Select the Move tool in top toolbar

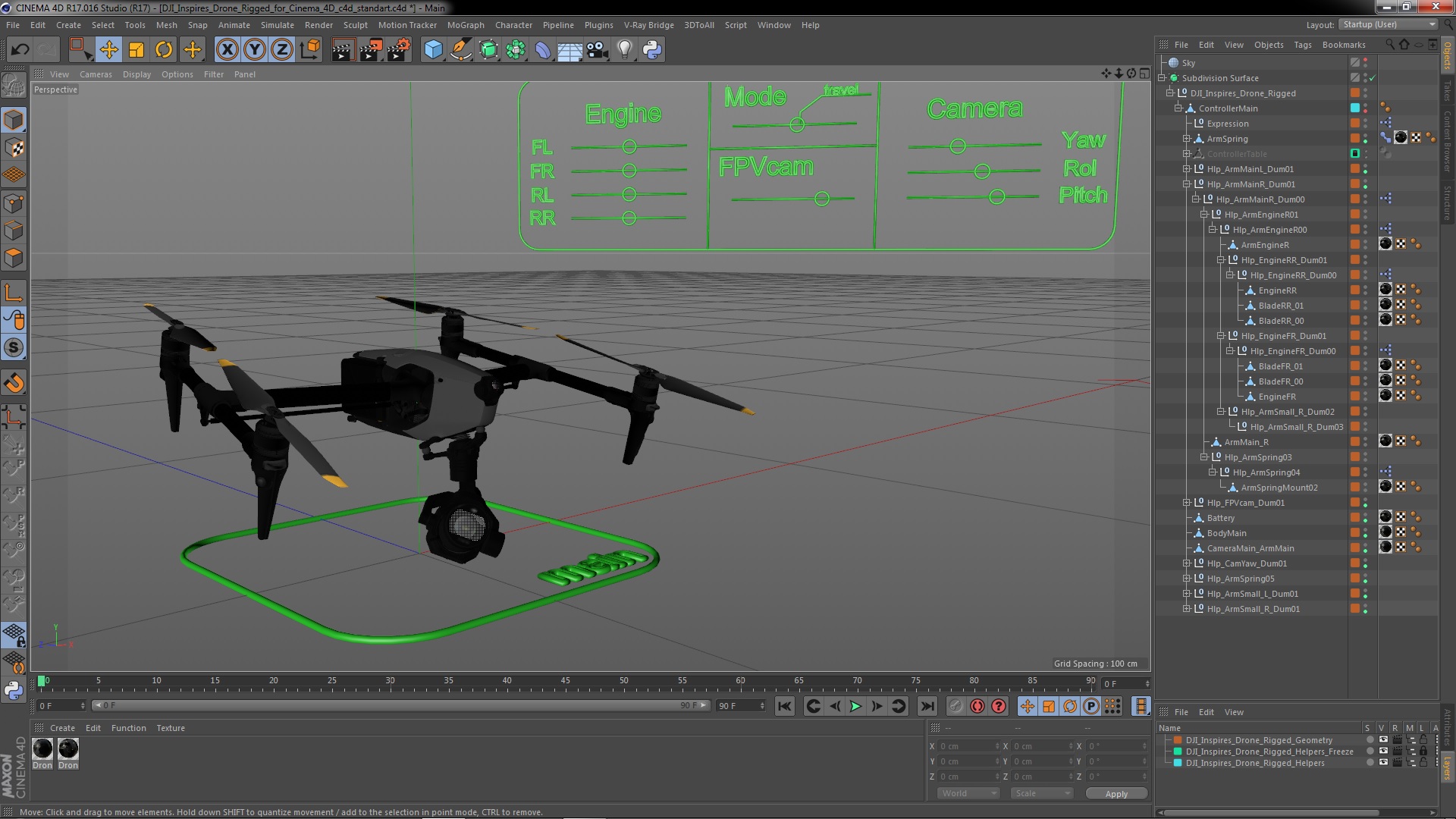[108, 50]
